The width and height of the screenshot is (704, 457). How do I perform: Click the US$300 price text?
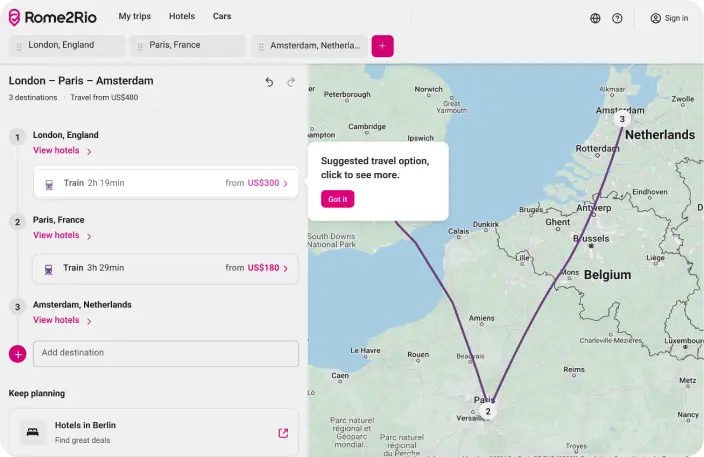(263, 183)
